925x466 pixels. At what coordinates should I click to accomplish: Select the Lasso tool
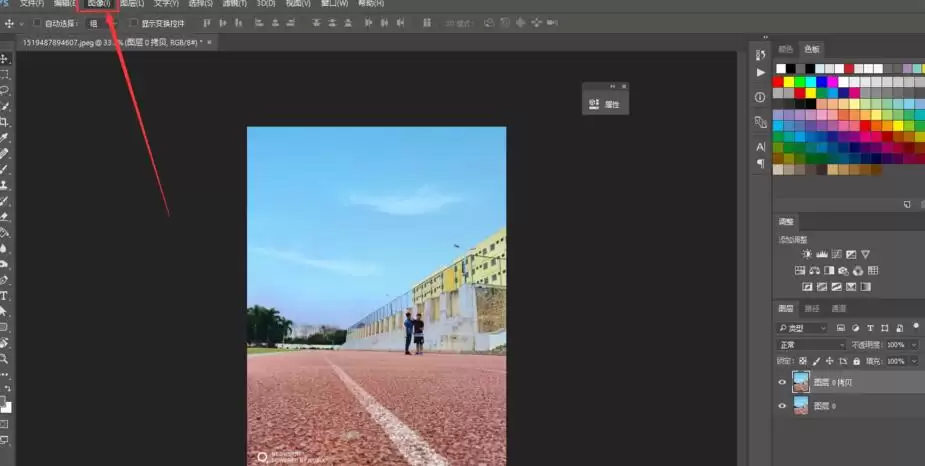(x=4, y=91)
